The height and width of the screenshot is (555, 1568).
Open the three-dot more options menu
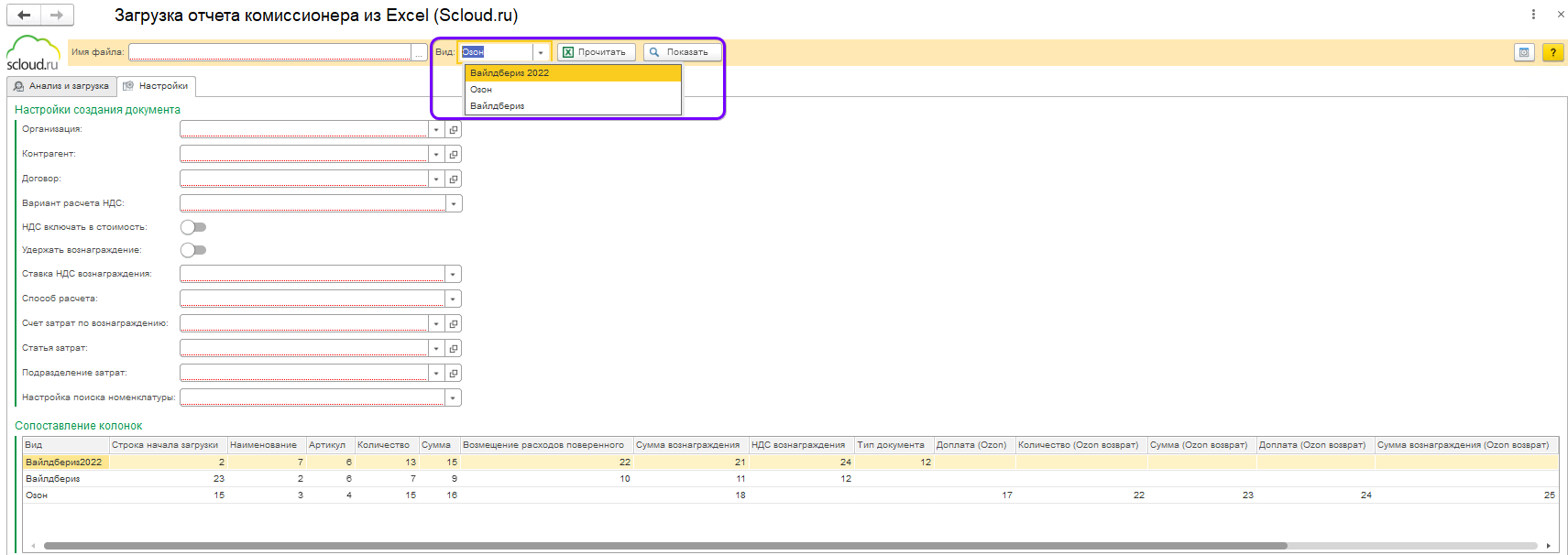click(1533, 14)
